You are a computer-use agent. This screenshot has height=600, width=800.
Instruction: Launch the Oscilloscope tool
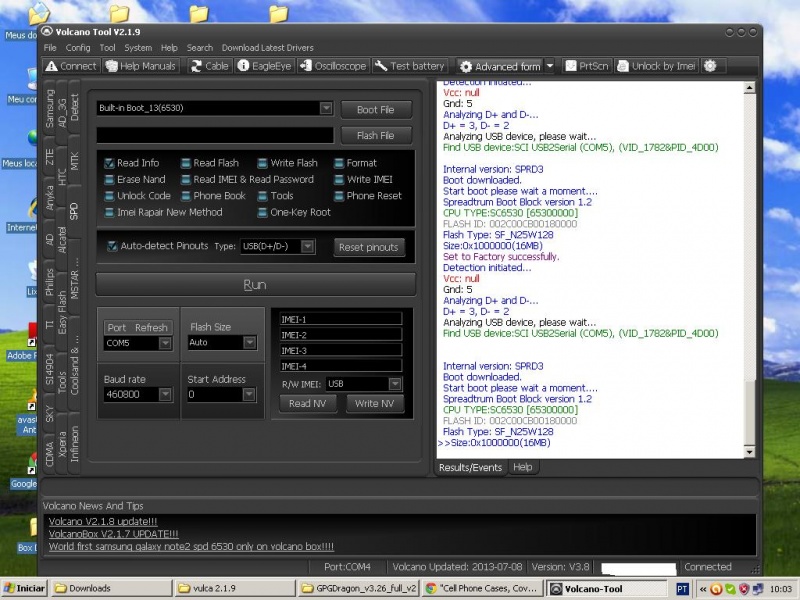(x=333, y=66)
